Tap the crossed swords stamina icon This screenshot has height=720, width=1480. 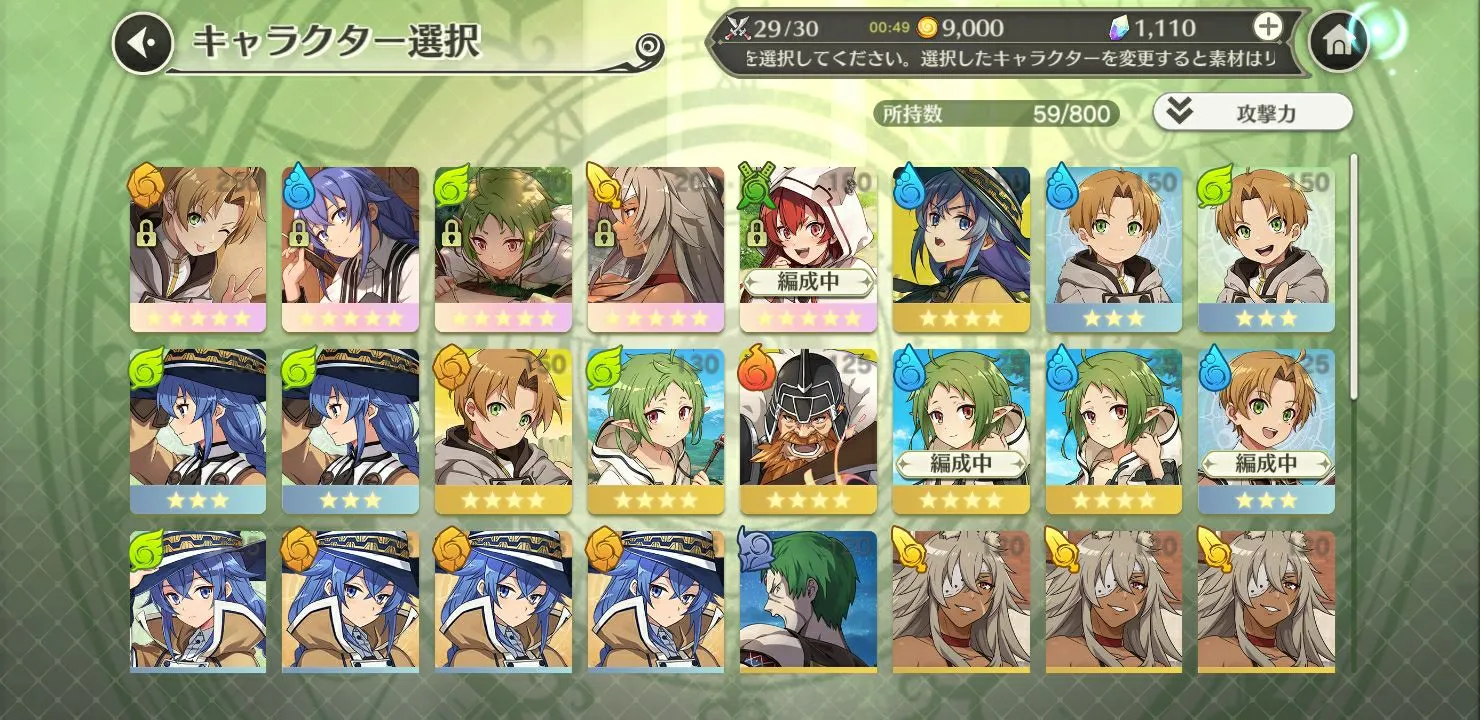coord(738,27)
